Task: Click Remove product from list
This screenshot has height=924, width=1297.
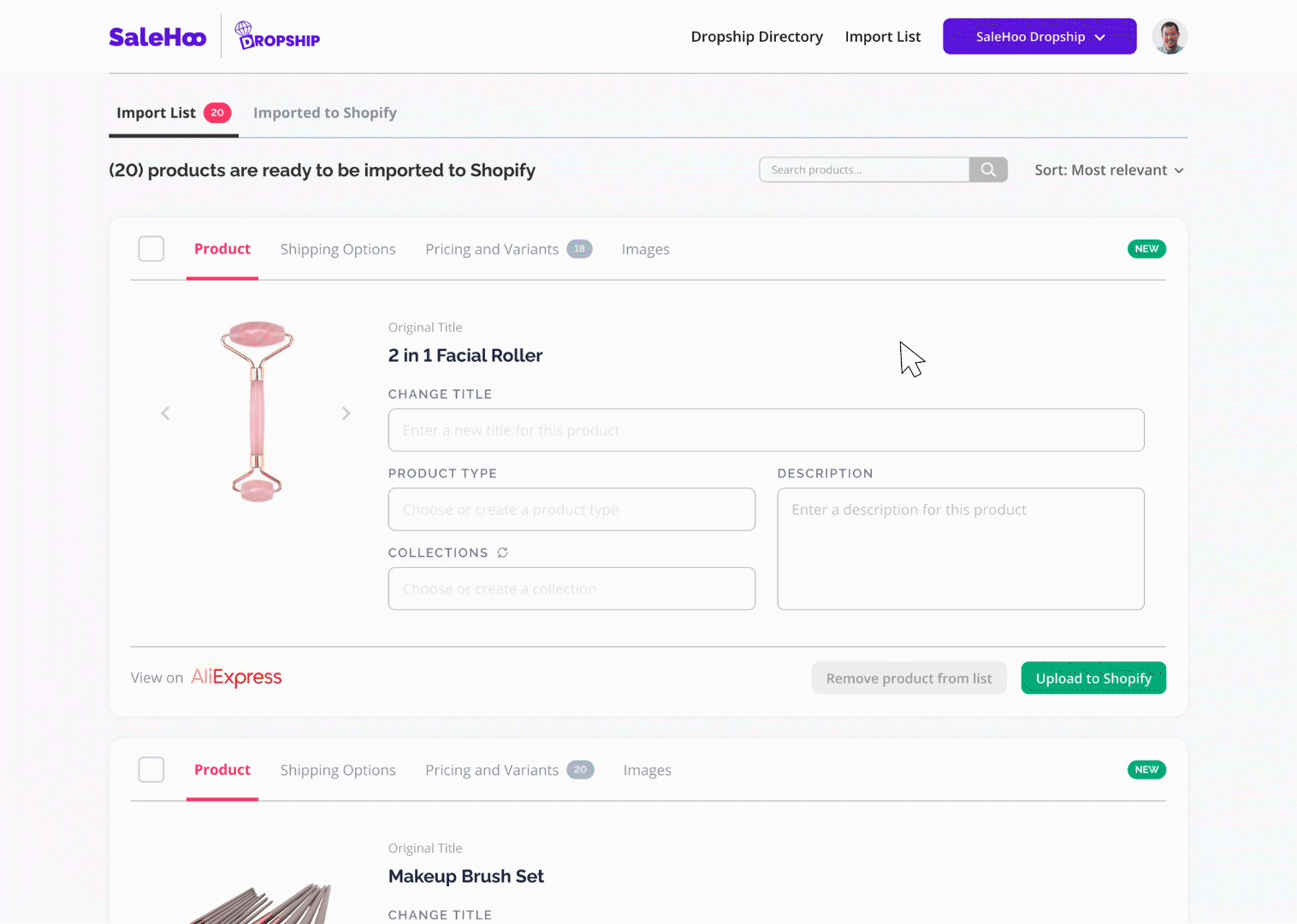Action: (909, 678)
